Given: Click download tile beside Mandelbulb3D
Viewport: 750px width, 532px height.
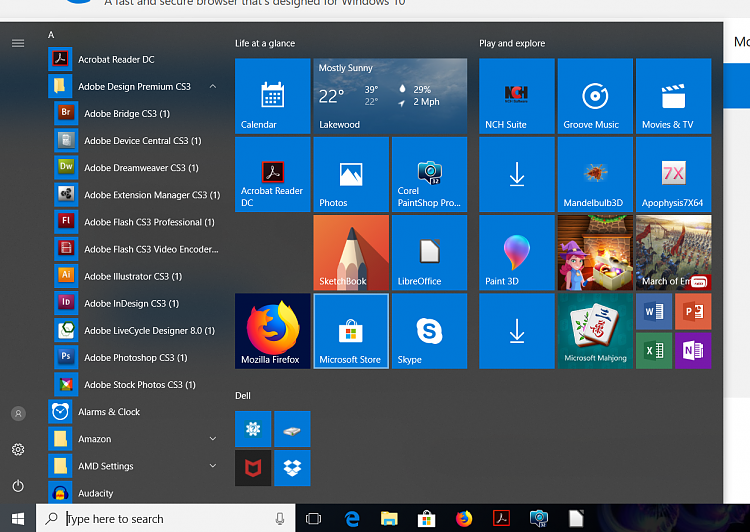Looking at the screenshot, I should [517, 175].
